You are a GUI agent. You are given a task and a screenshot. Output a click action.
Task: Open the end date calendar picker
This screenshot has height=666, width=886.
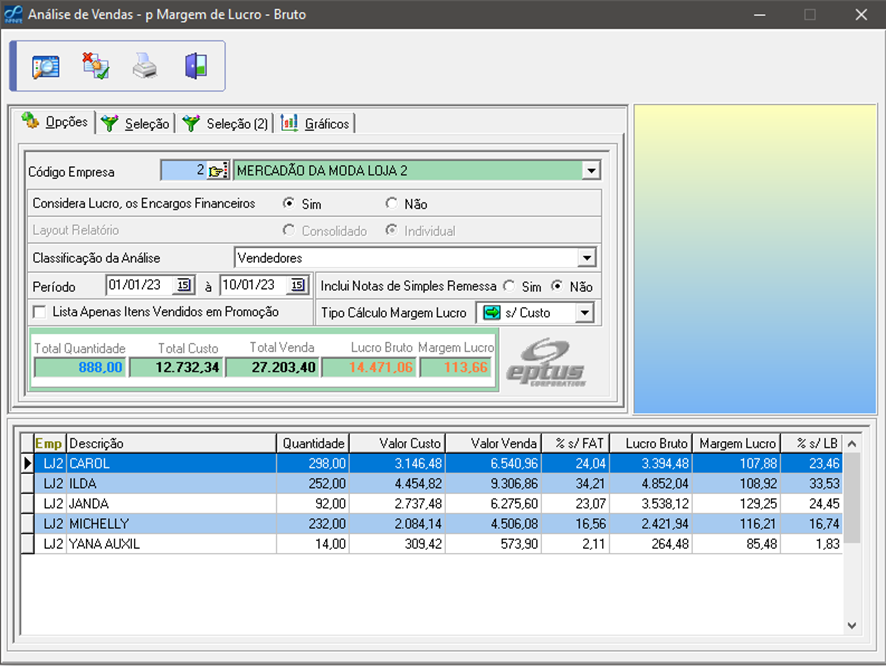(297, 286)
